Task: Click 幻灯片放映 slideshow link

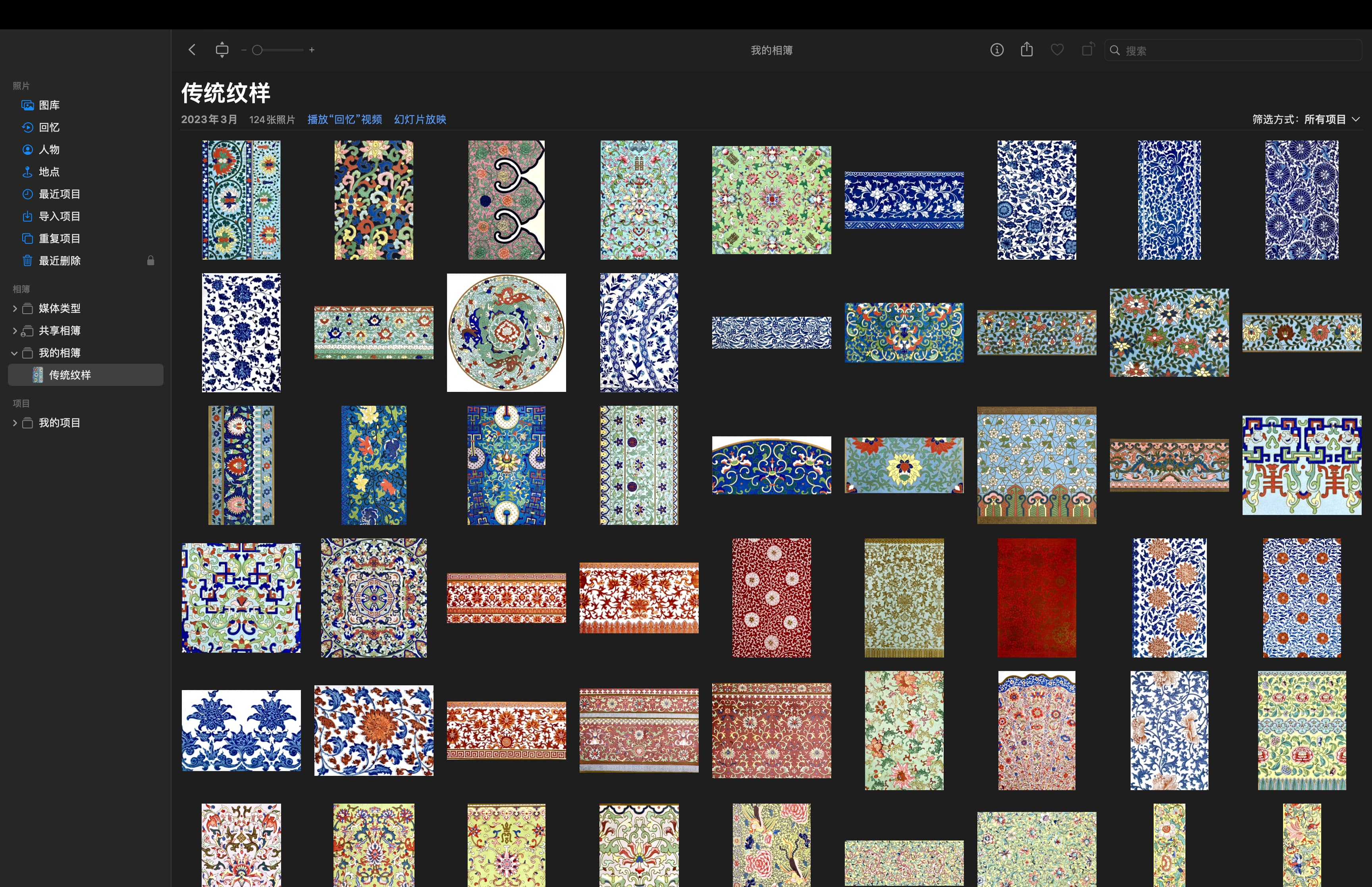Action: tap(420, 119)
